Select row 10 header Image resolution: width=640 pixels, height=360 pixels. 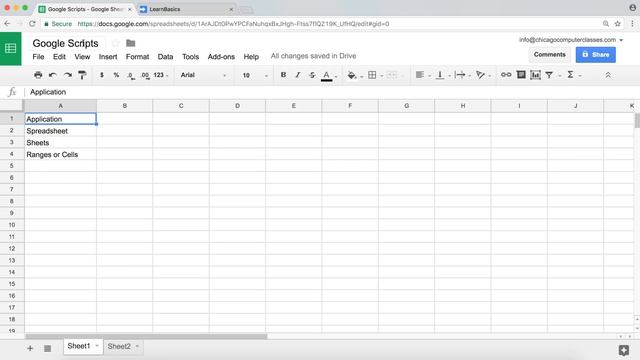[x=12, y=225]
